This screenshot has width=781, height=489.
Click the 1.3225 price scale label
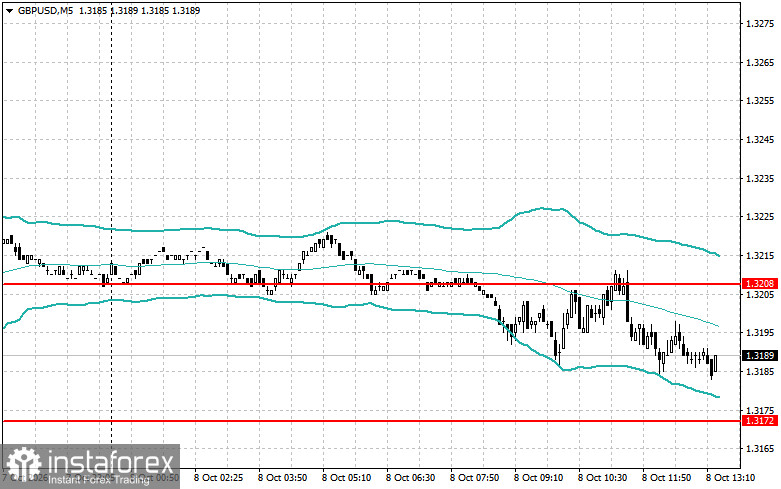(x=760, y=217)
